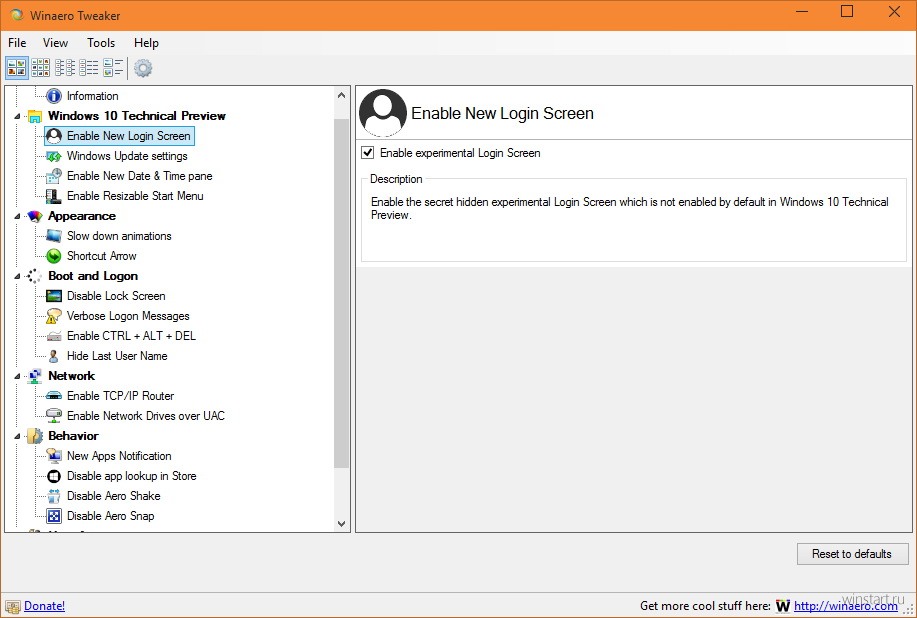Click the Verbose Logon Messages icon
This screenshot has width=917, height=618.
(x=54, y=316)
